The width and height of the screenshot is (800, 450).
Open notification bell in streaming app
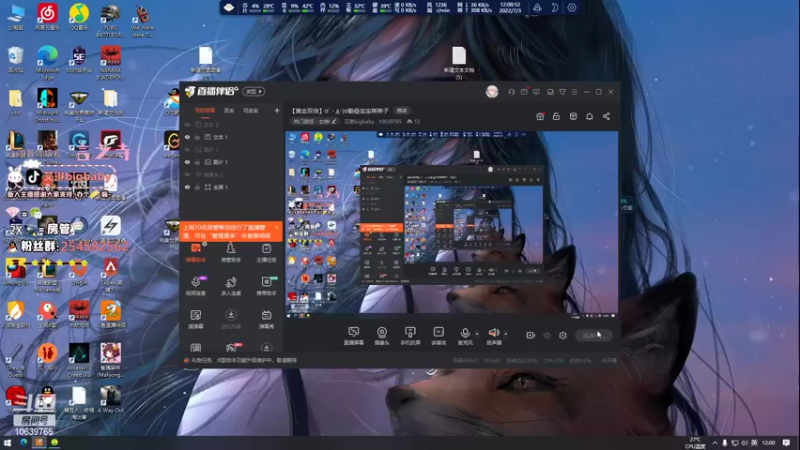click(589, 116)
